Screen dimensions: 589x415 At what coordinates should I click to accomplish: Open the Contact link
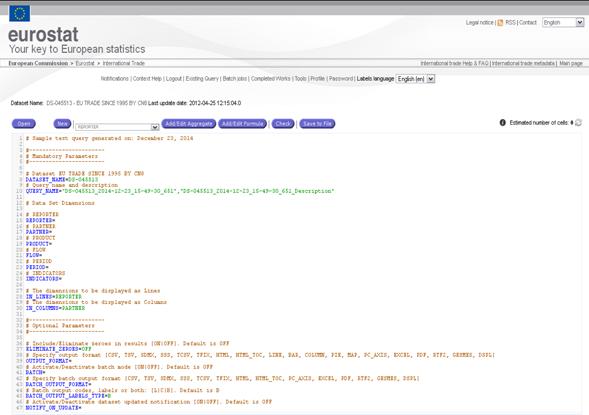[528, 23]
